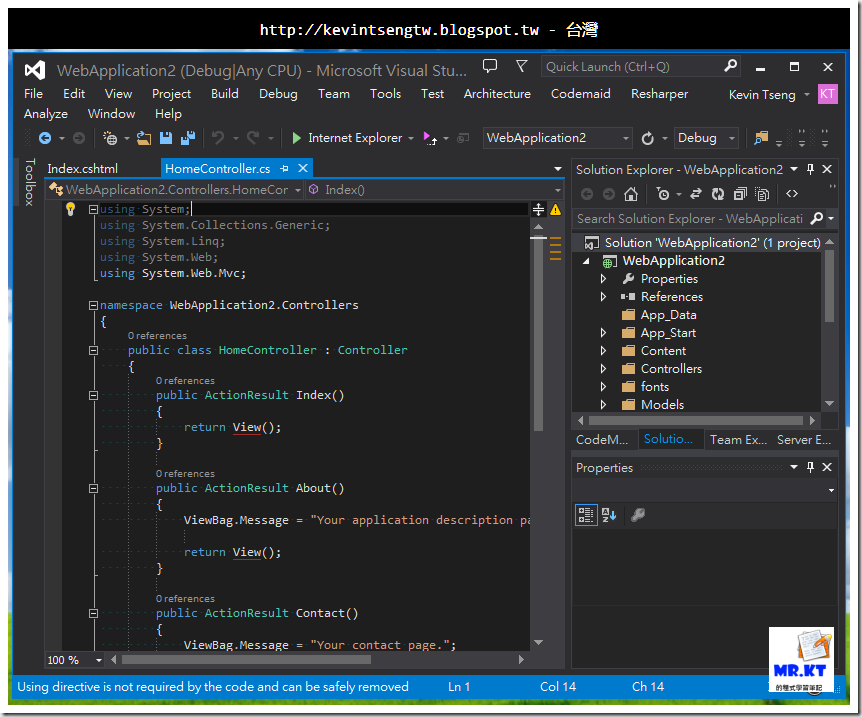Click the Solution Explorer horizontal scrollbar
The image size is (862, 717).
696,421
